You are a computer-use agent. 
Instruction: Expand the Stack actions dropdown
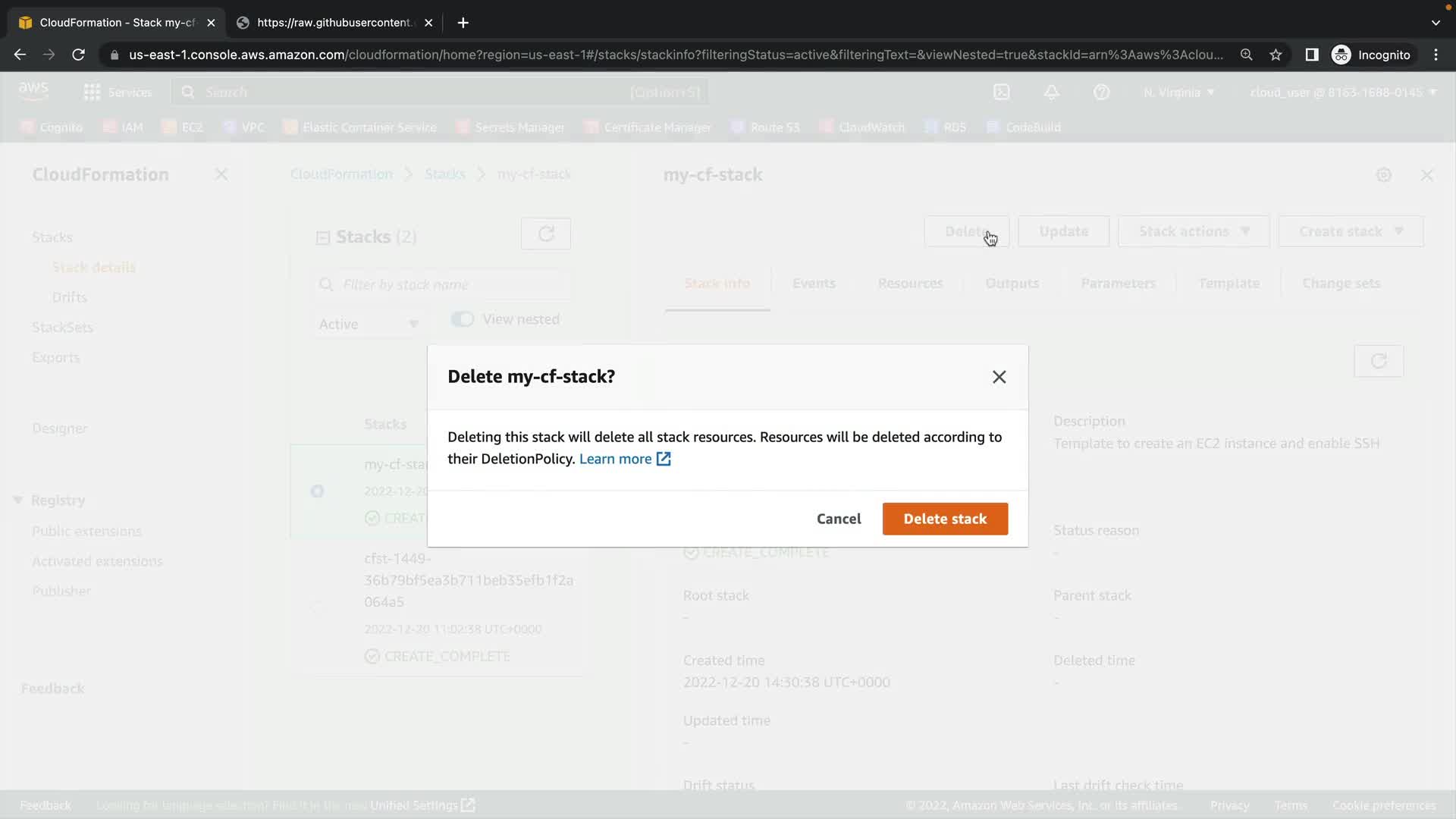[1193, 231]
